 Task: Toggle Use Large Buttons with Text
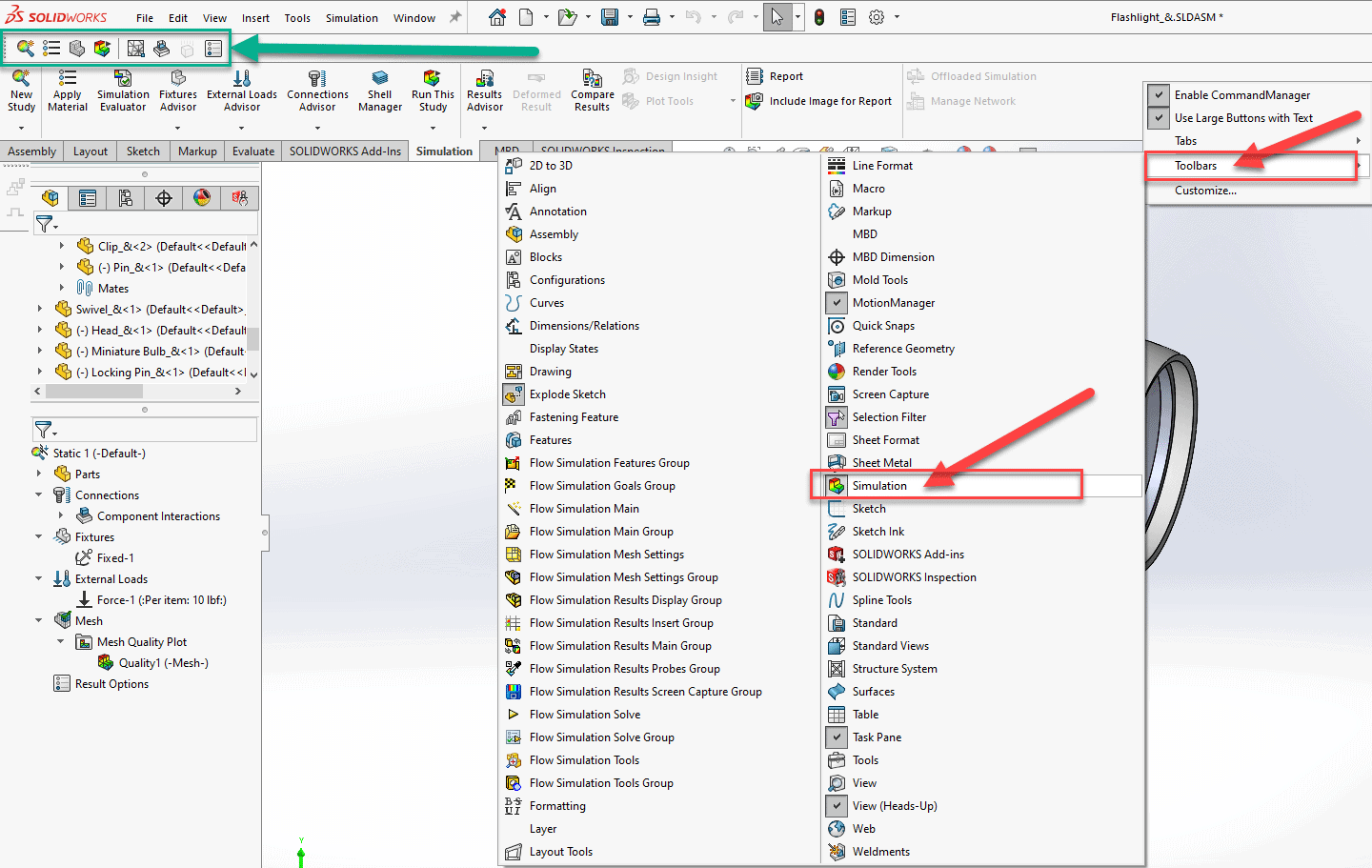coord(1159,118)
